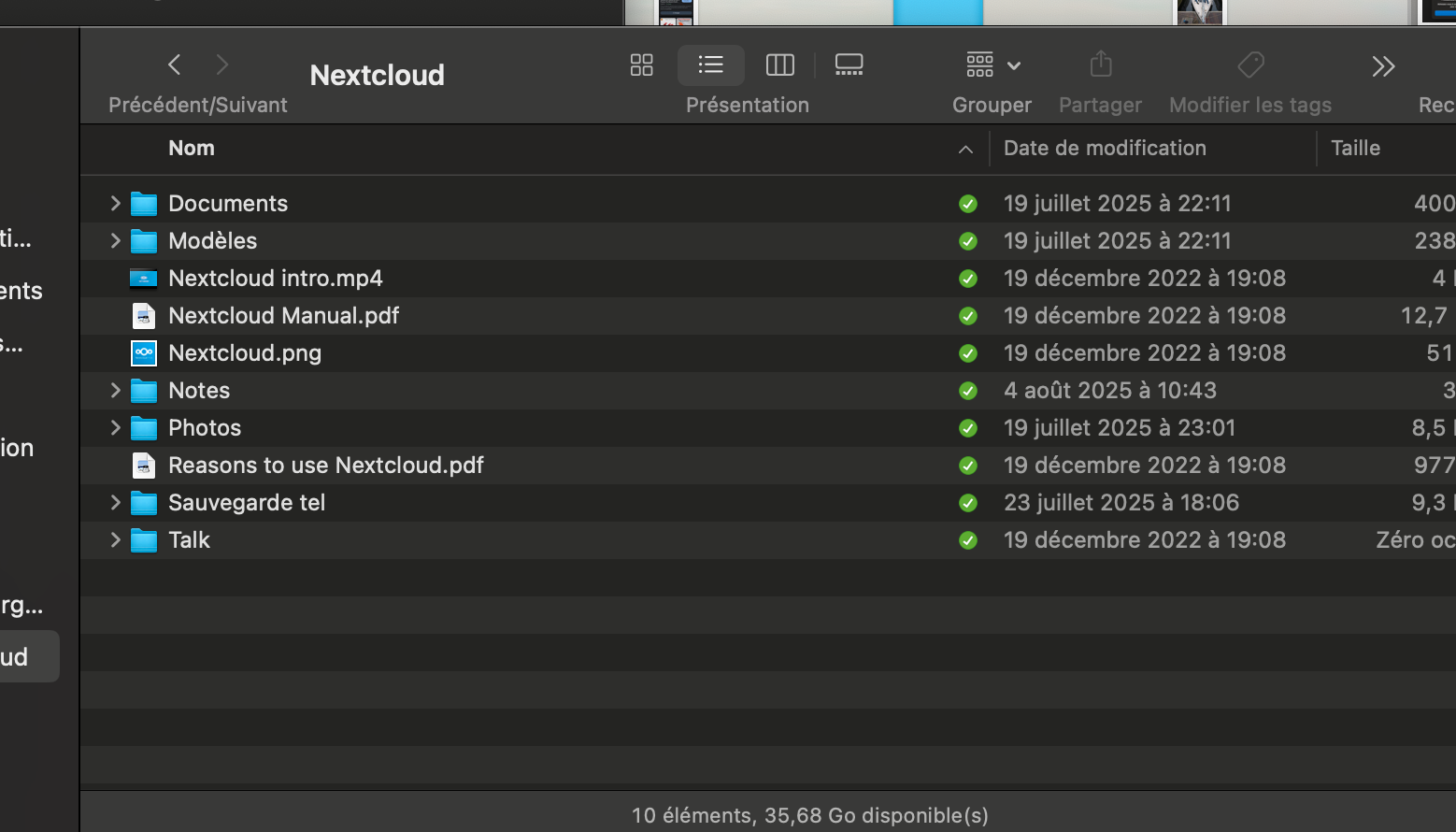The image size is (1456, 832).
Task: Select the Nextcloud.png file icon
Action: point(143,353)
